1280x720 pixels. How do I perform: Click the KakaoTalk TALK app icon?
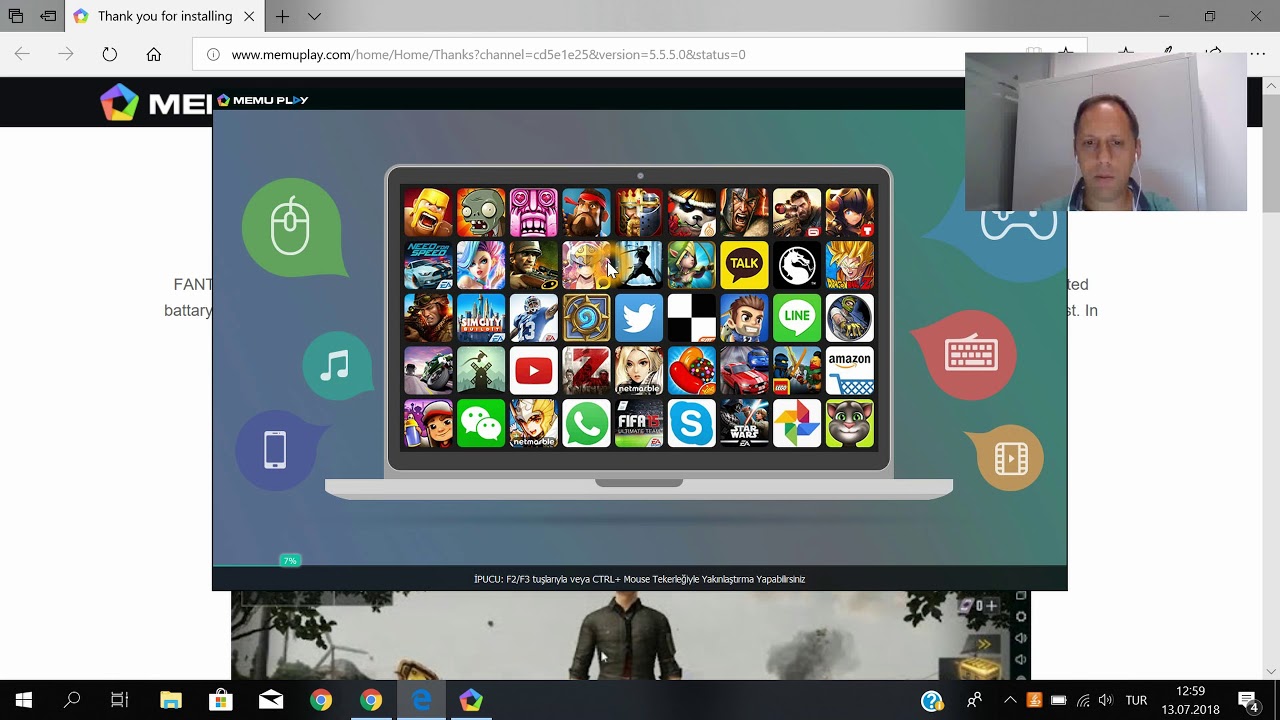pyautogui.click(x=744, y=266)
